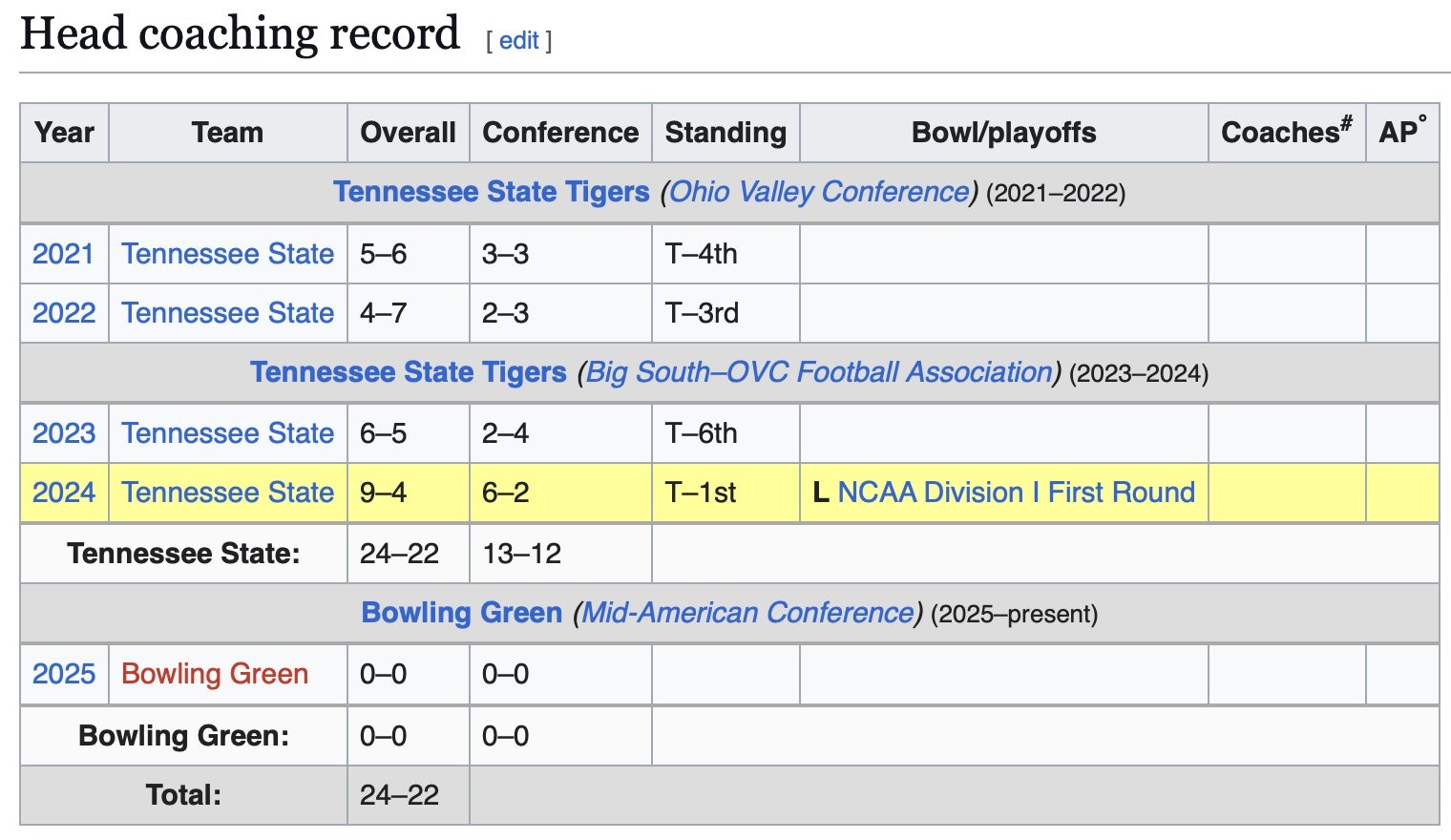
Task: Open the 2025 season year link
Action: click(64, 674)
